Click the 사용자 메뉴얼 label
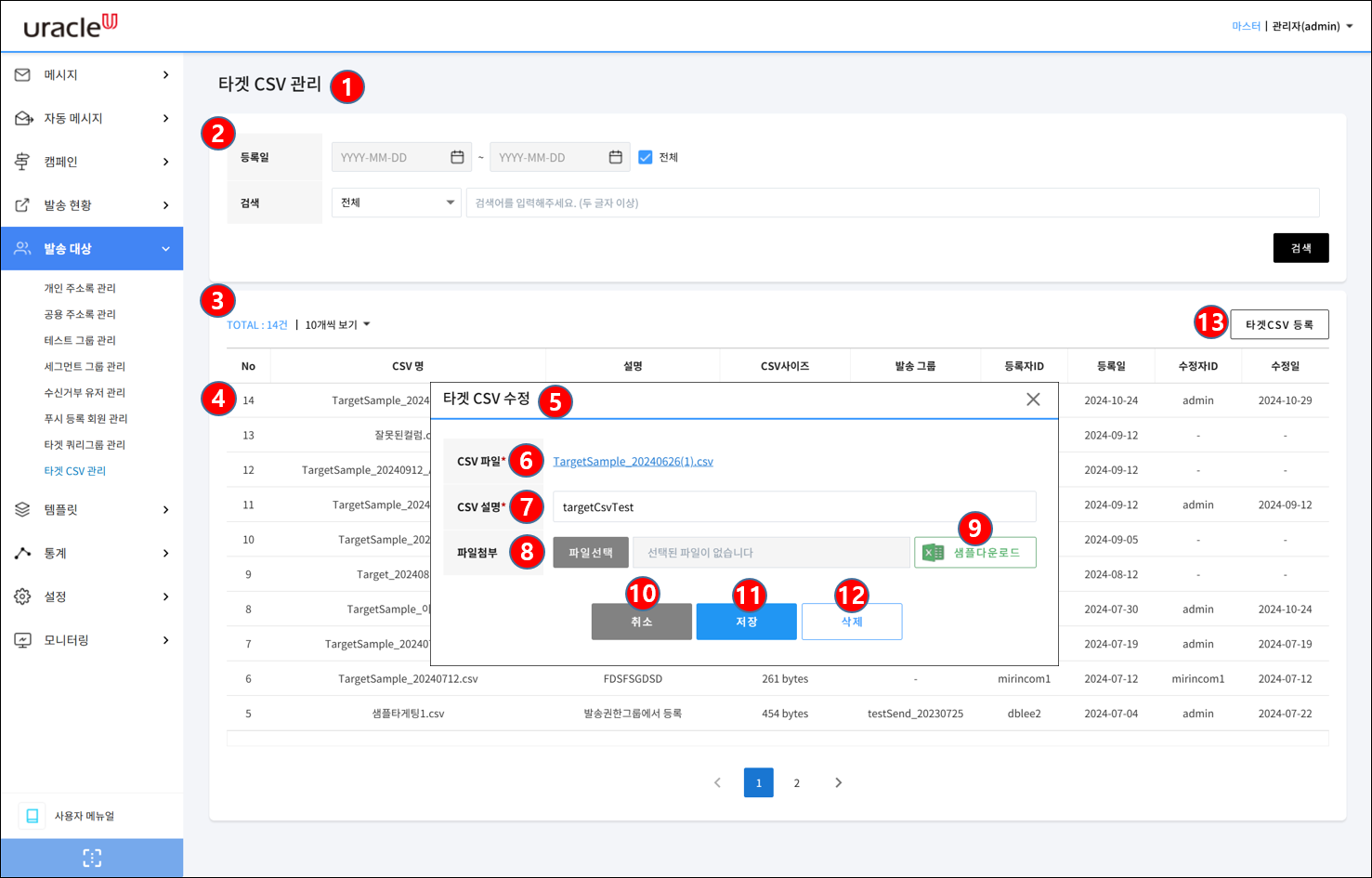 (x=85, y=816)
